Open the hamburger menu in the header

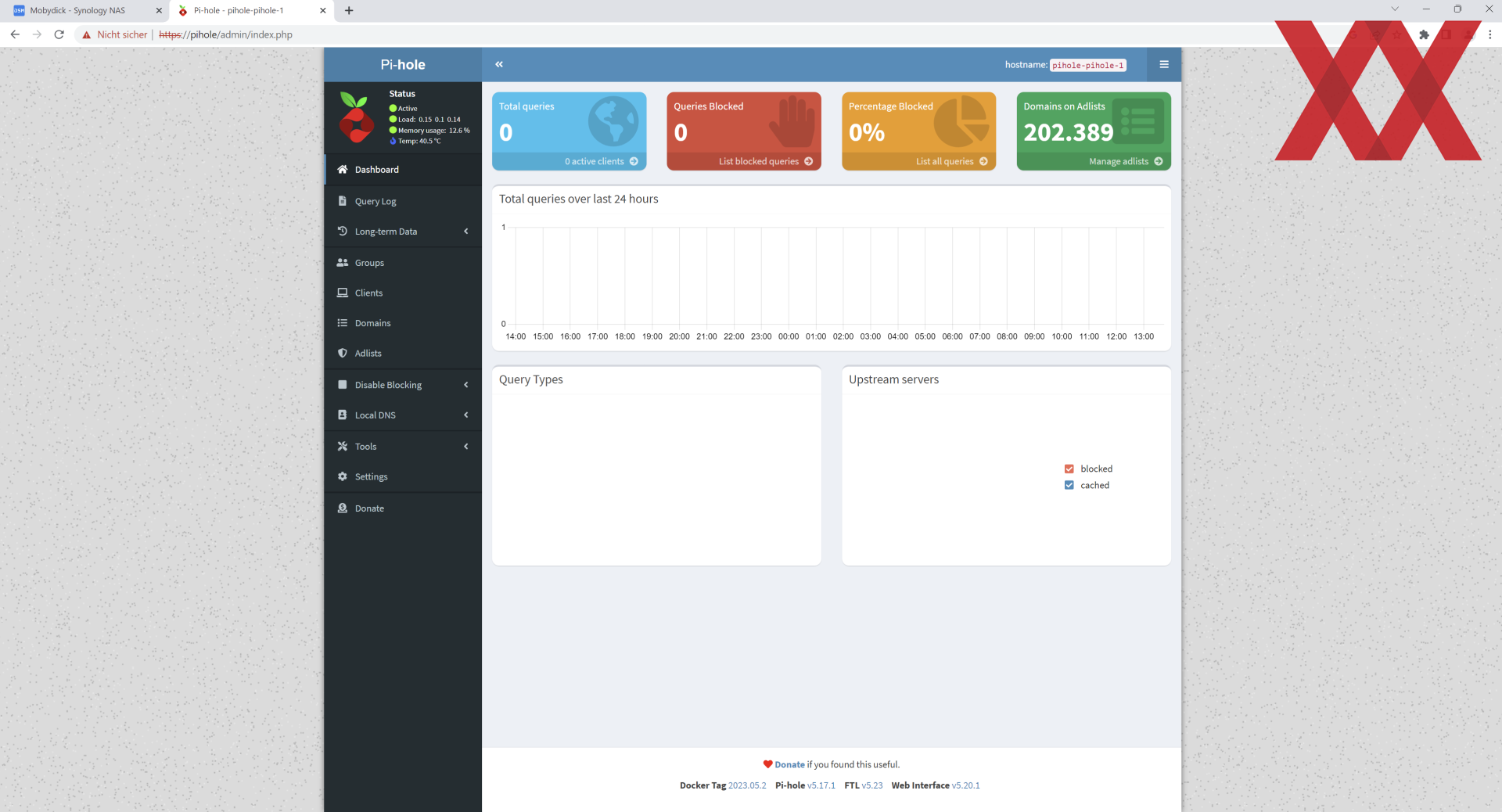coord(1164,64)
